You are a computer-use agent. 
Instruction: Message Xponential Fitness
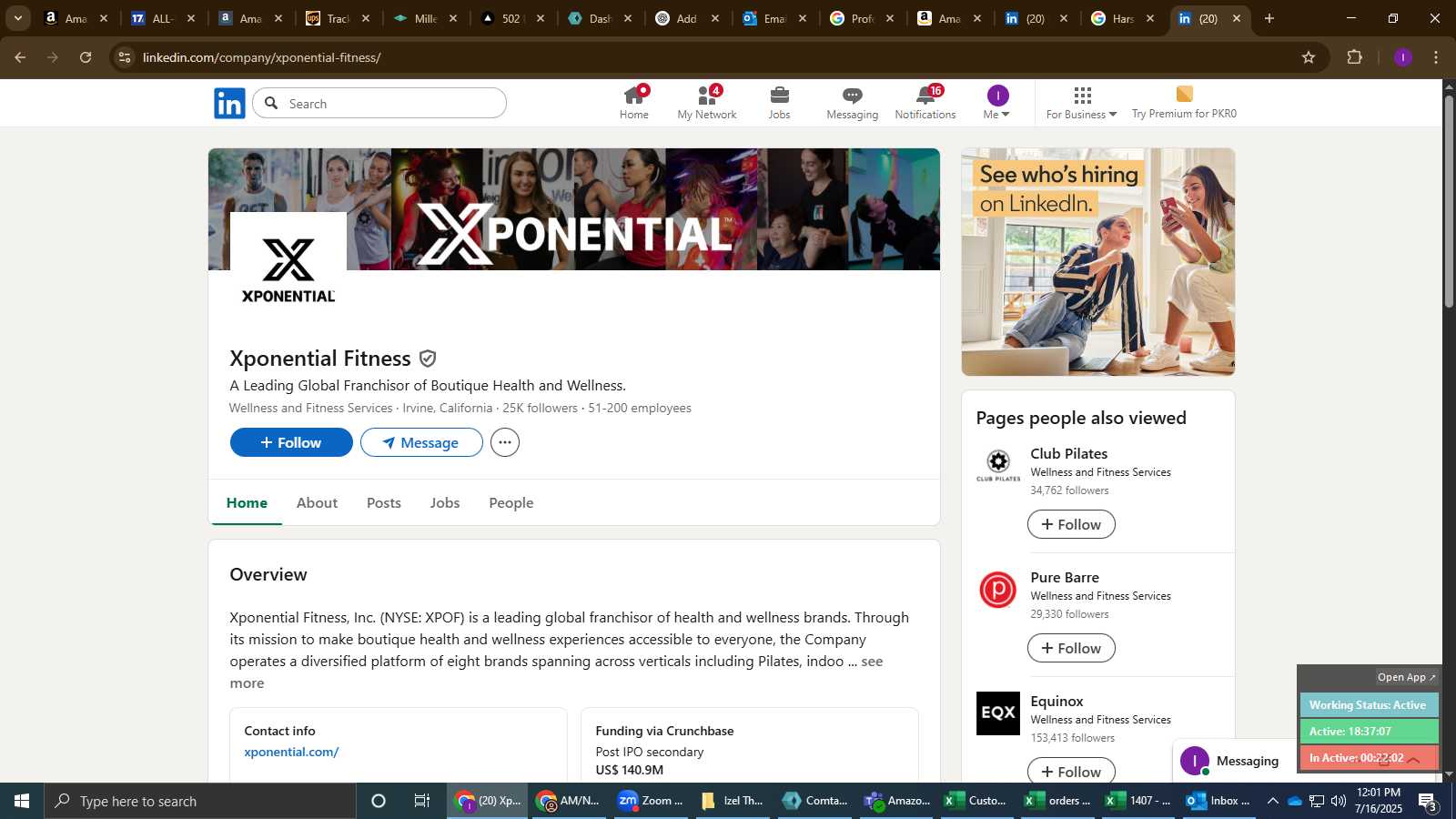pyautogui.click(x=421, y=442)
